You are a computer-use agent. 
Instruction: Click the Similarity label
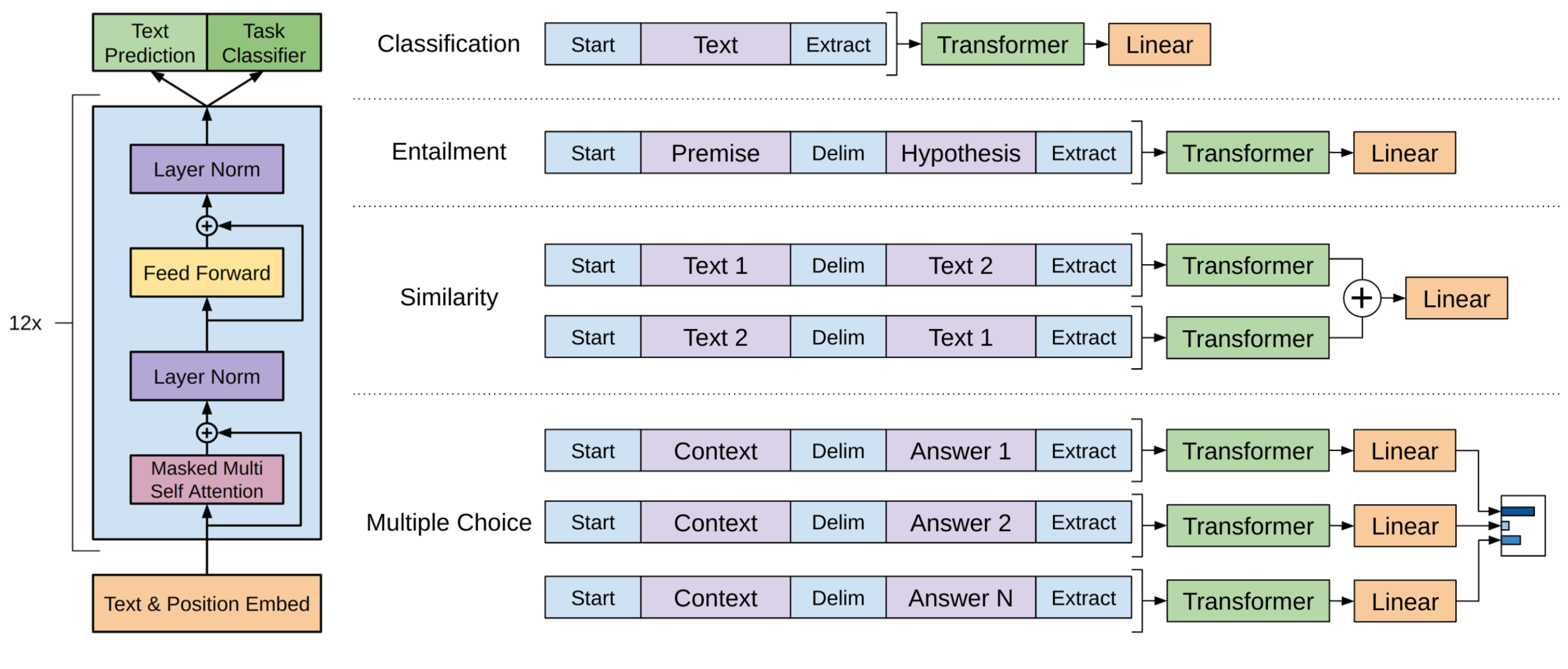(x=448, y=298)
